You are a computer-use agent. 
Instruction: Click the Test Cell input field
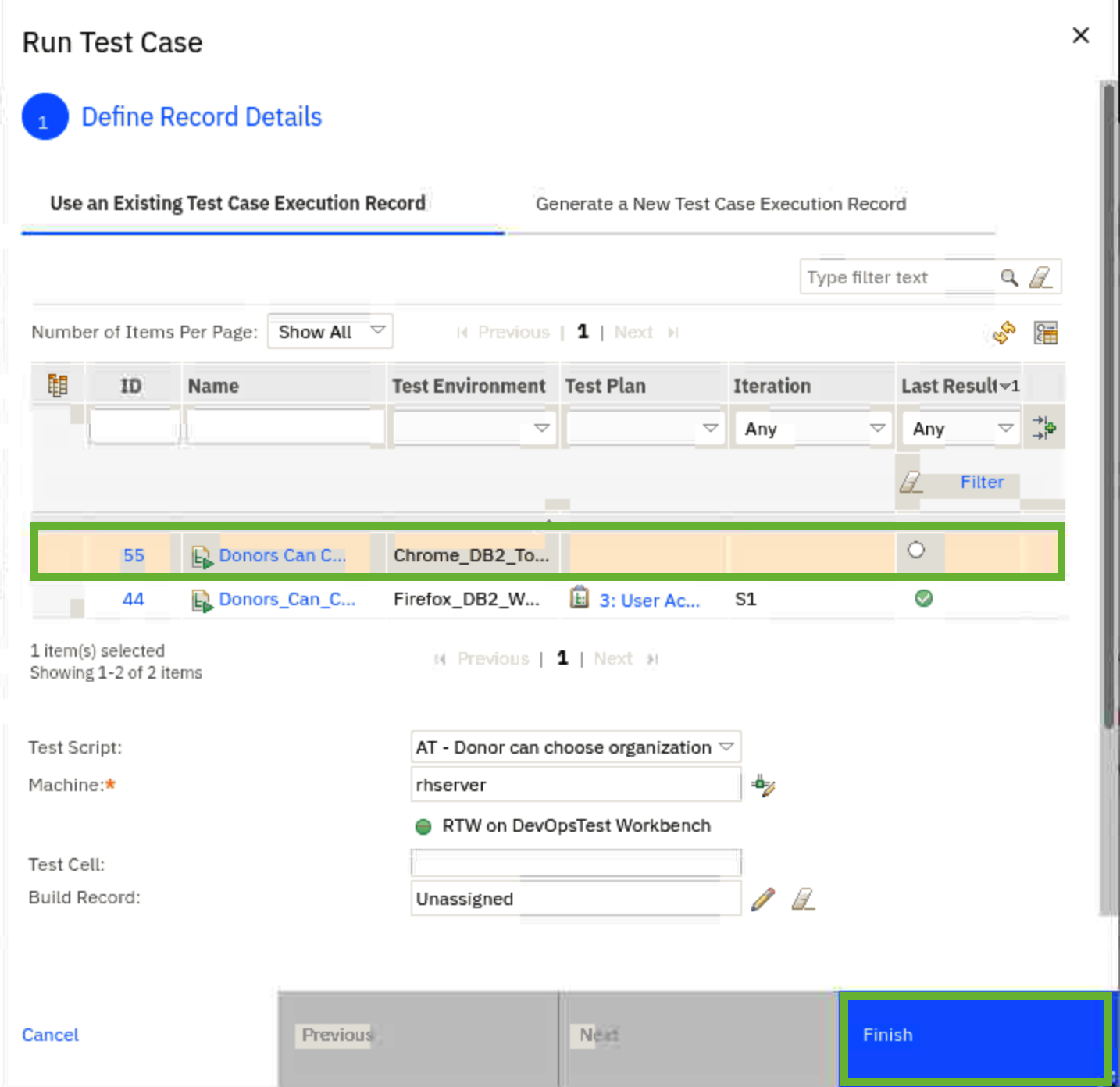[x=576, y=864]
